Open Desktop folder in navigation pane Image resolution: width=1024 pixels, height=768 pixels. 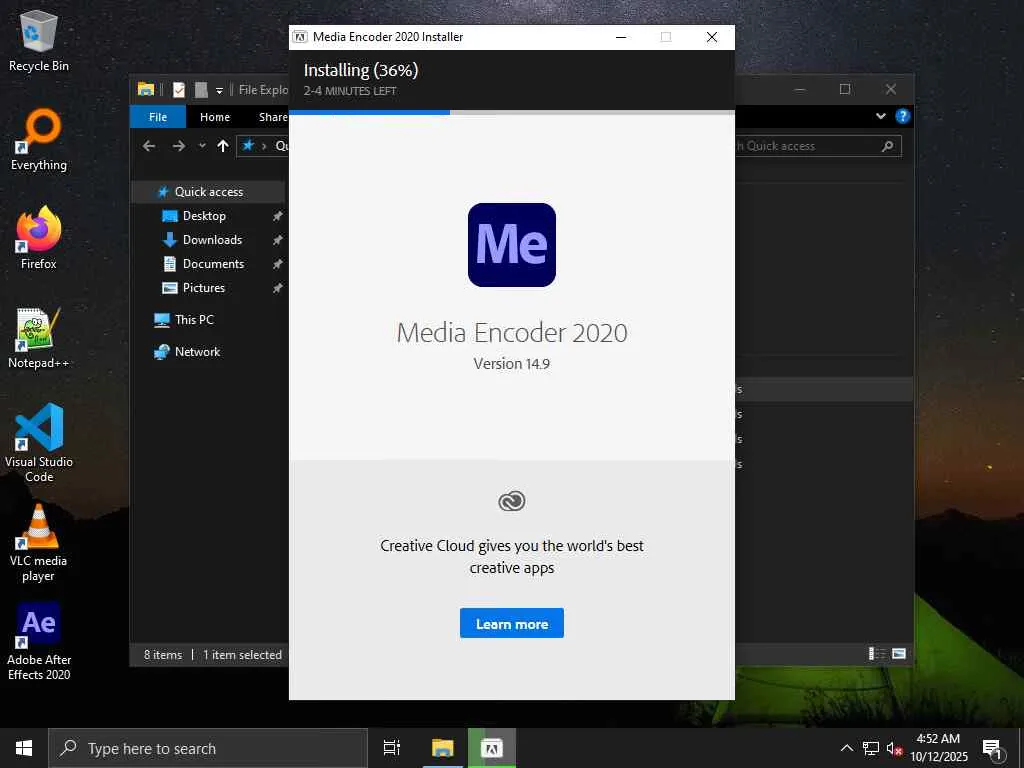point(204,216)
